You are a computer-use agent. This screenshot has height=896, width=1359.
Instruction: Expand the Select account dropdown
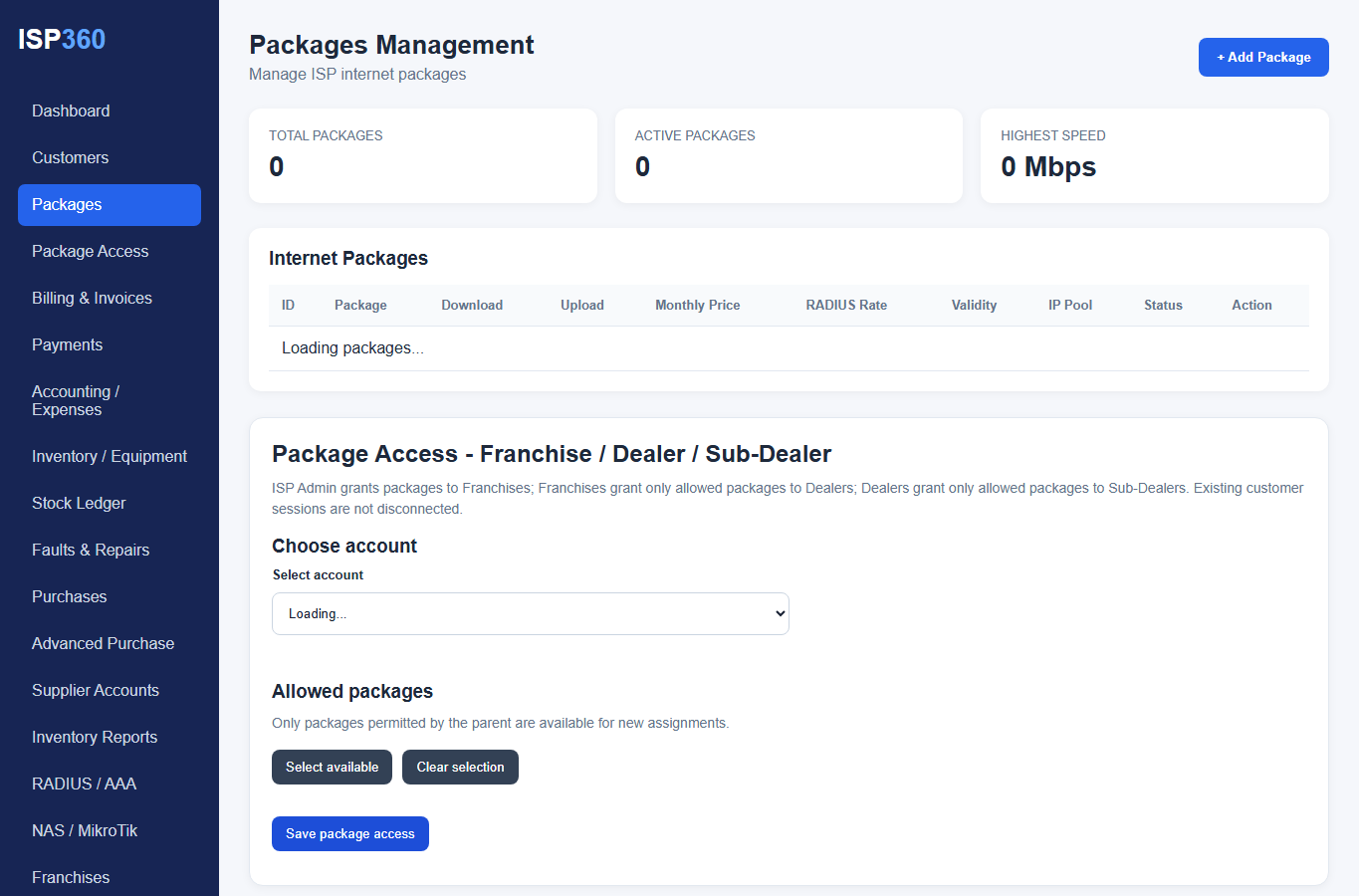click(x=531, y=613)
